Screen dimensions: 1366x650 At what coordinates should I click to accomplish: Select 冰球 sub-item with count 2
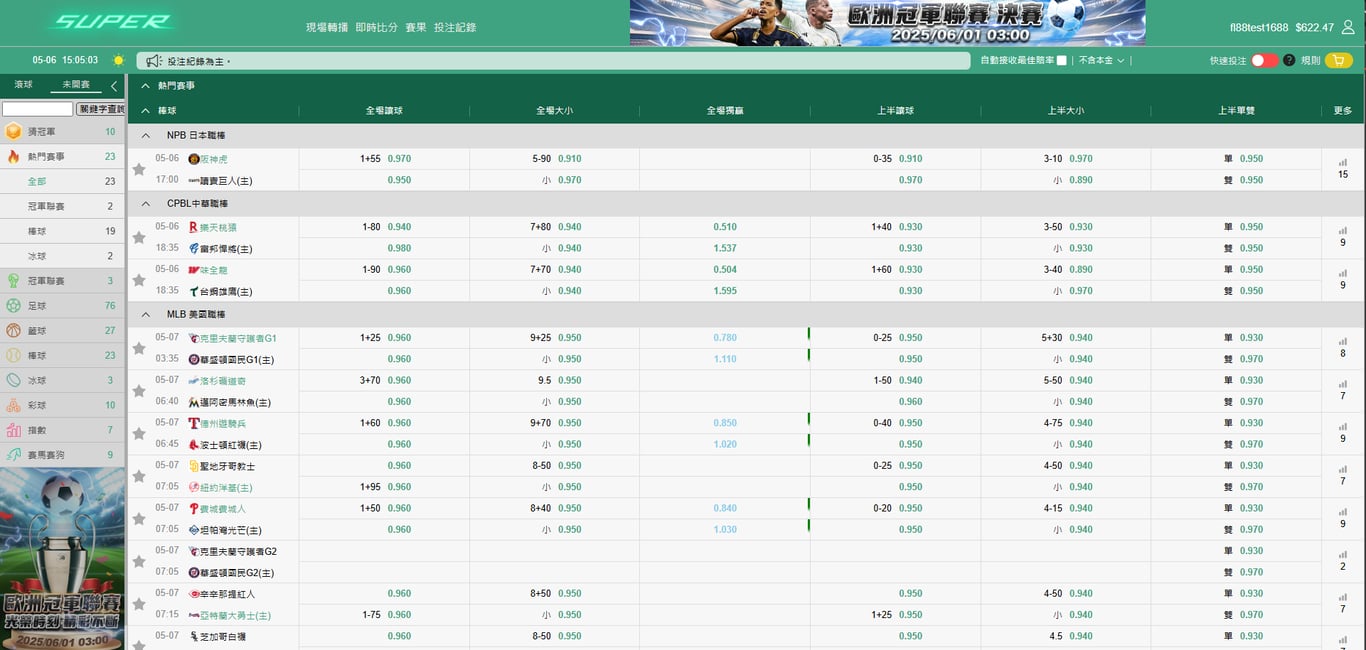(x=63, y=256)
